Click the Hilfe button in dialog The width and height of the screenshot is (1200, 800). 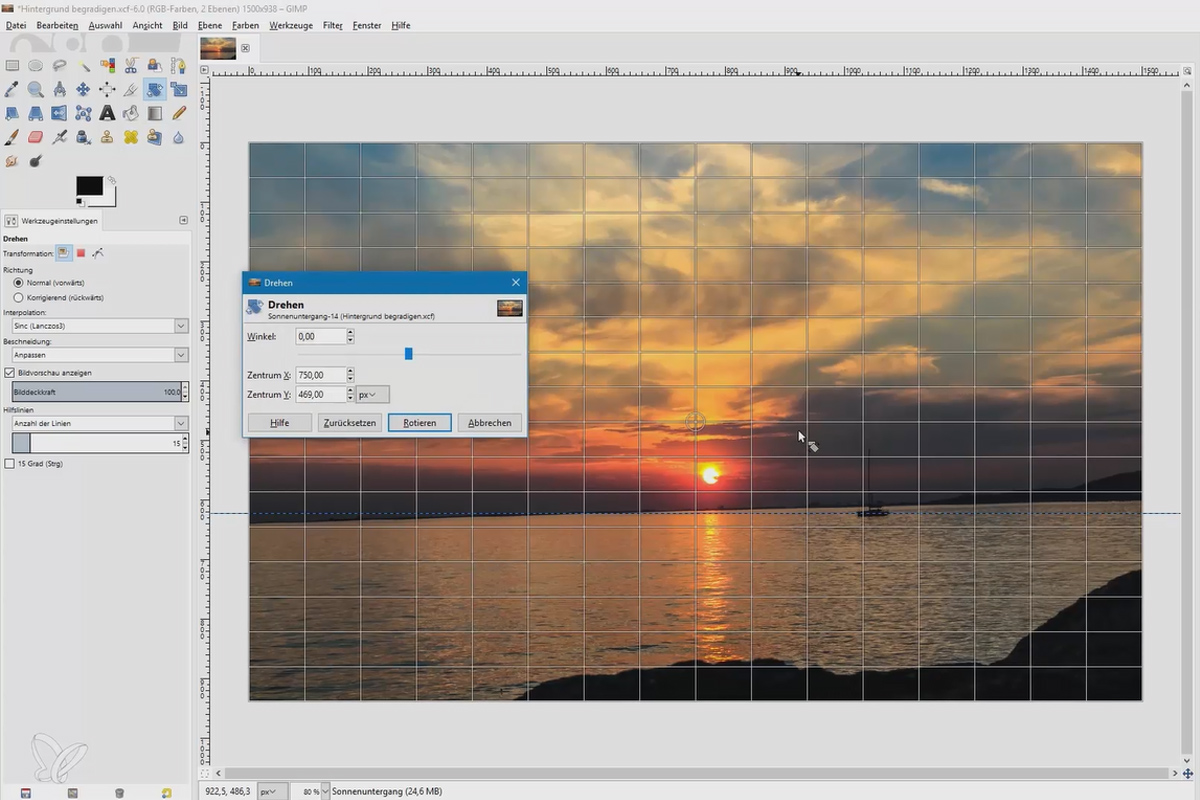tap(280, 423)
